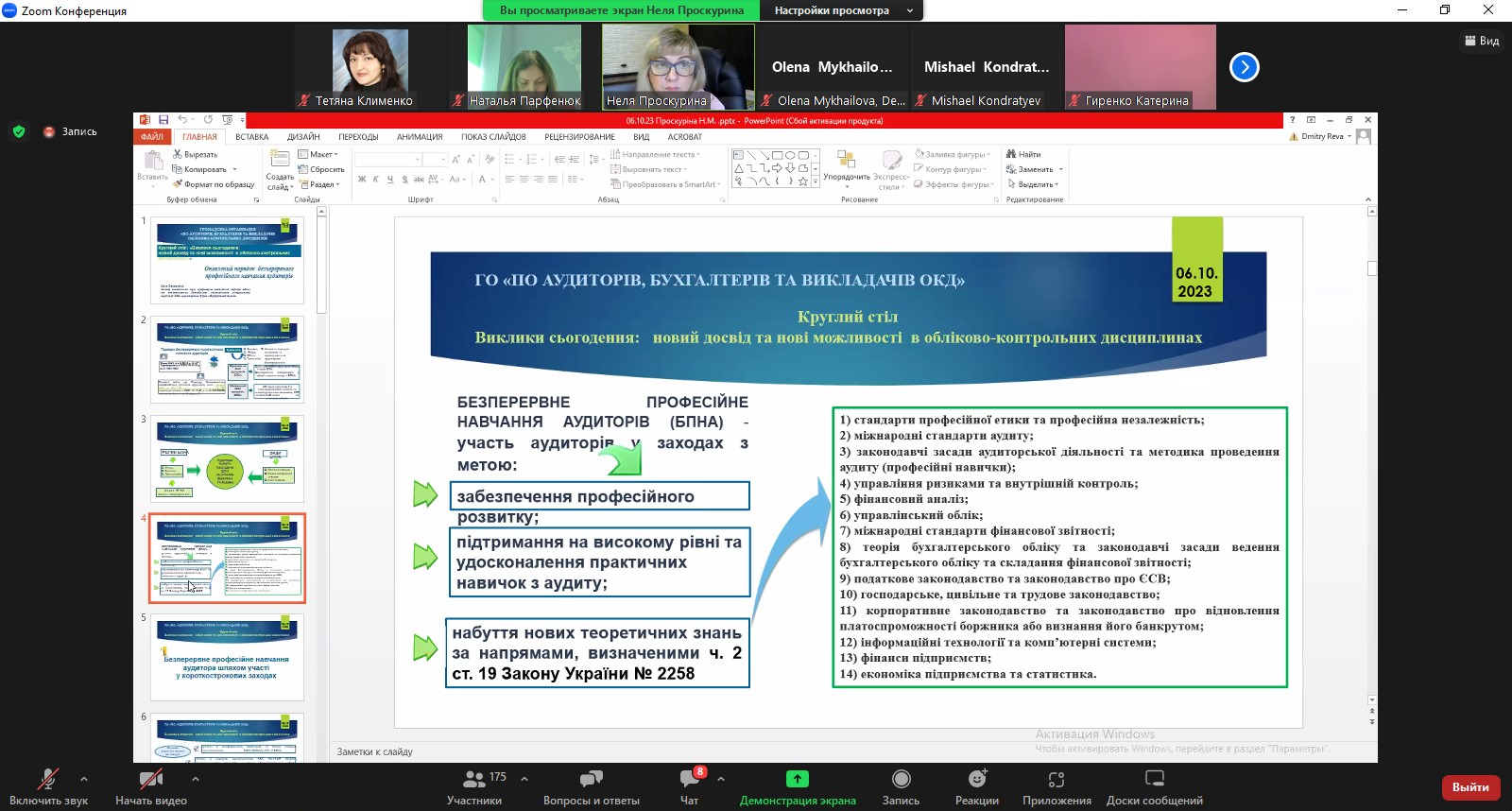Open the ФАЙЛ tab in PowerPoint

(x=152, y=137)
